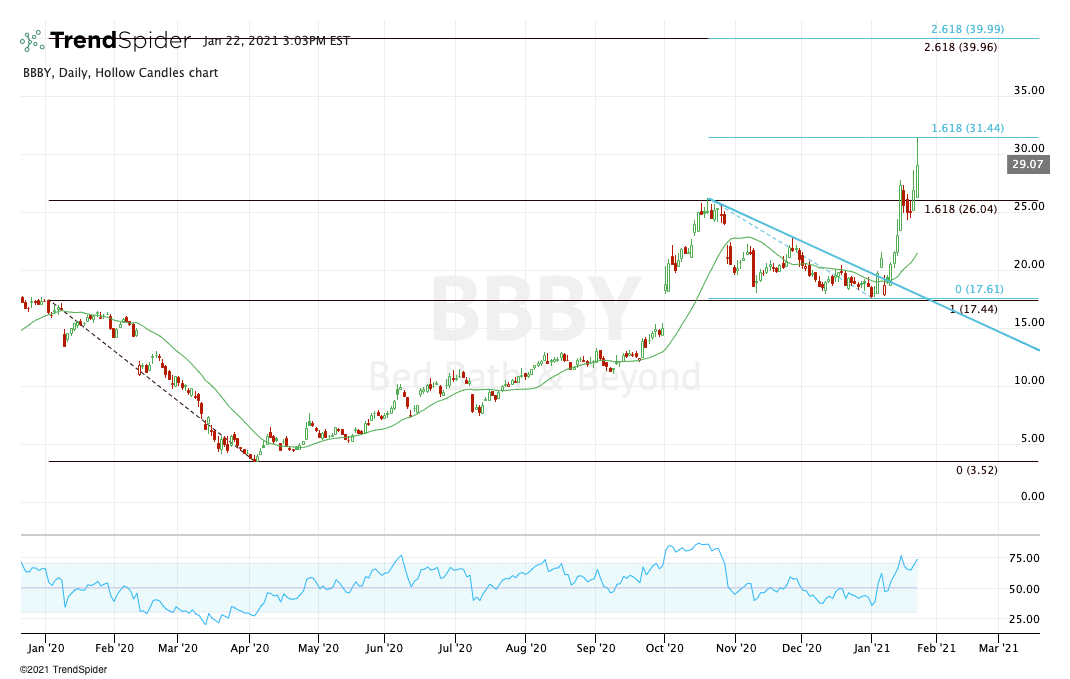
Task: Click the RSI 25.00 axis label
Action: 1024,620
